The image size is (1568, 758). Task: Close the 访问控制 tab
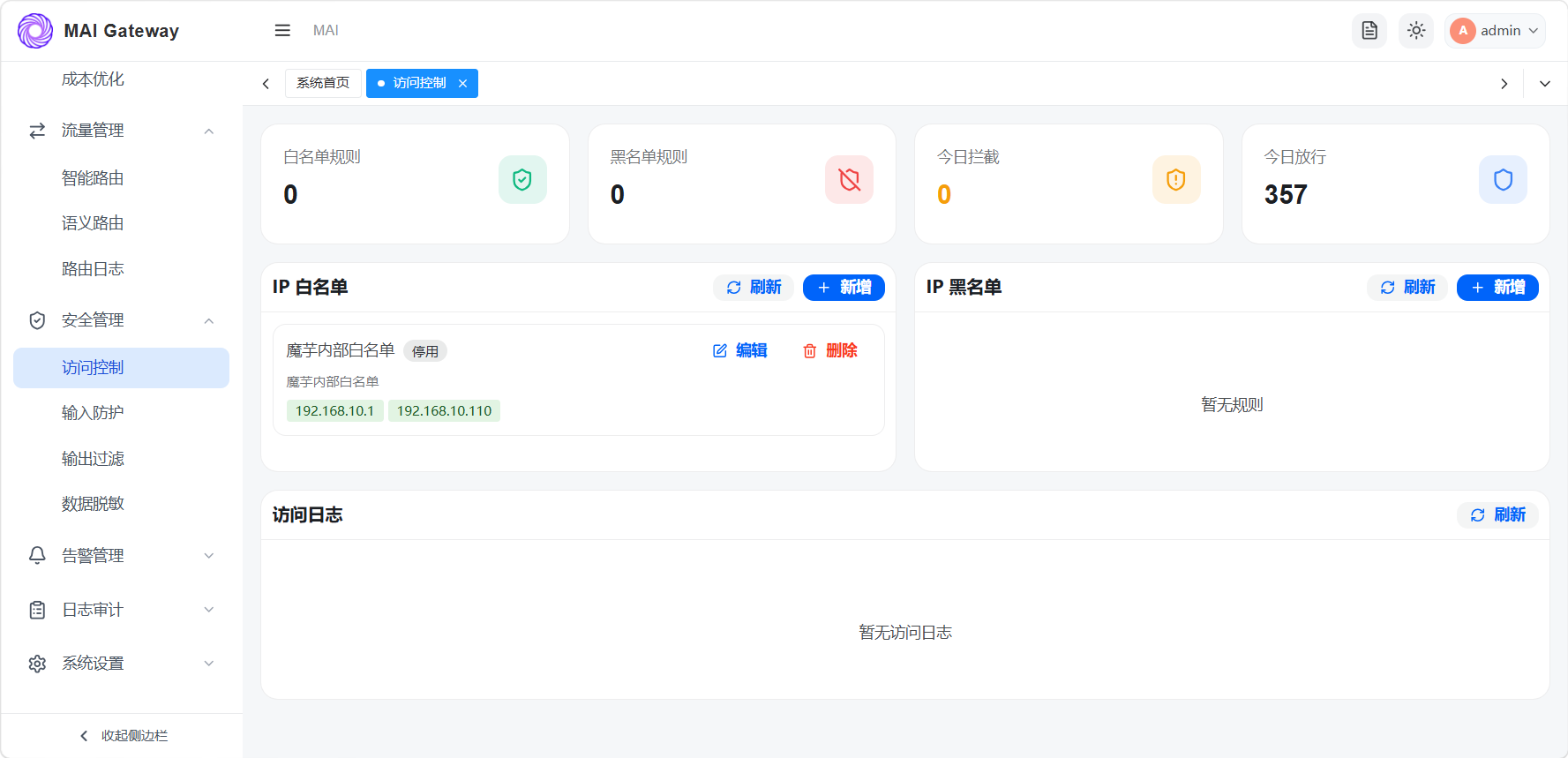462,84
